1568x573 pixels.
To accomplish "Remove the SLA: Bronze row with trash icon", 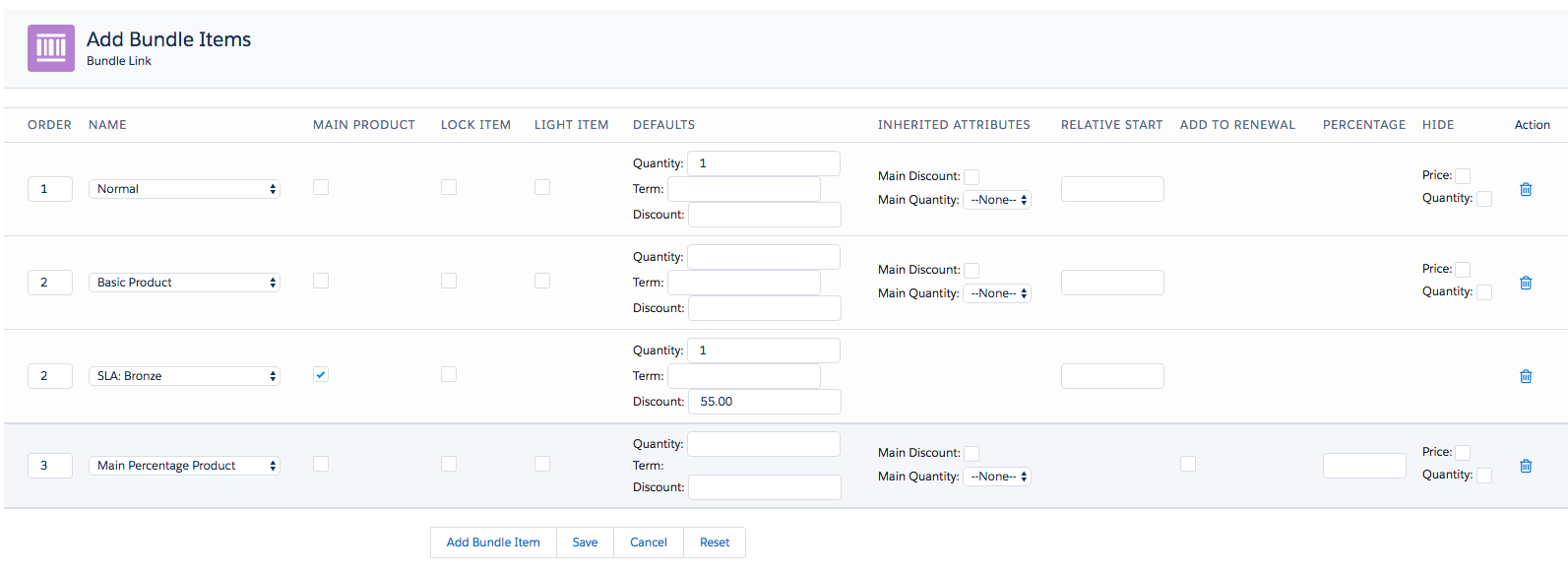I will [1526, 376].
